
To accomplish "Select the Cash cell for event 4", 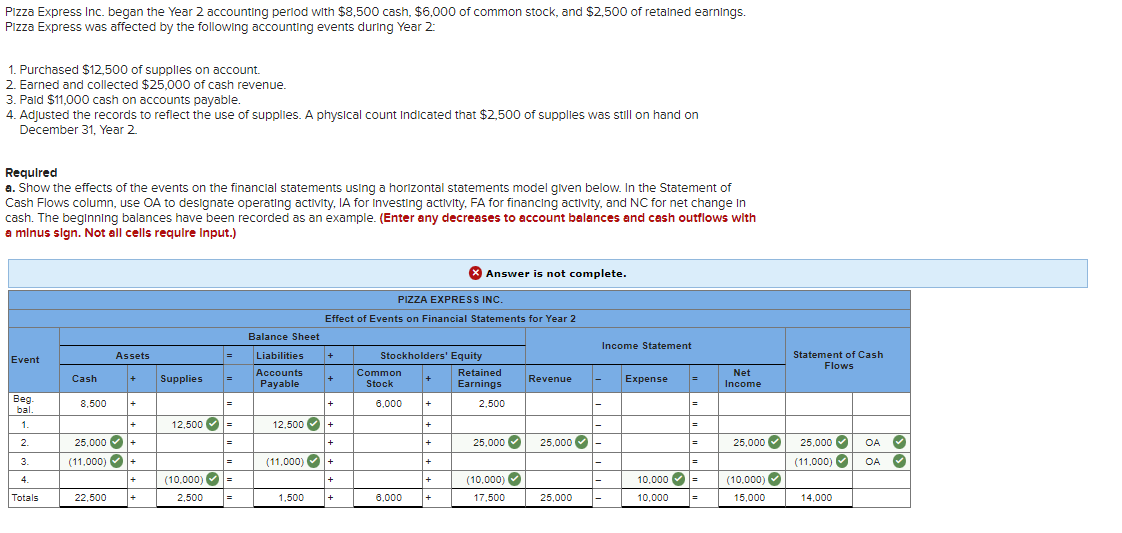I will [x=93, y=479].
